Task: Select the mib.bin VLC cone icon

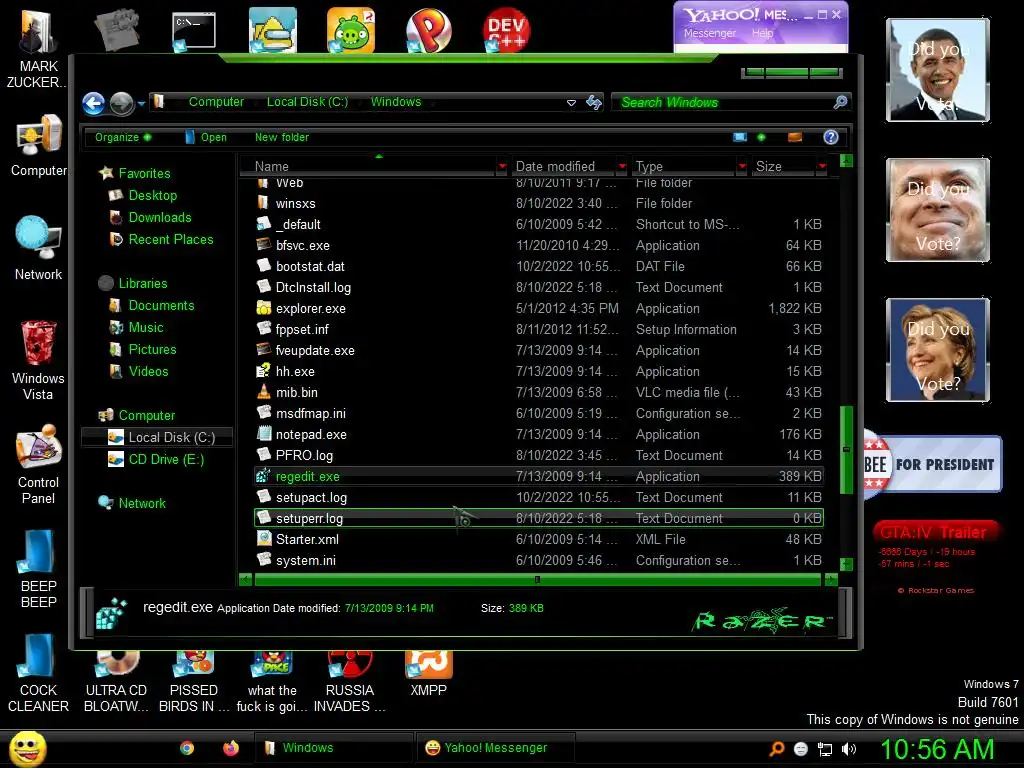Action: tap(263, 392)
